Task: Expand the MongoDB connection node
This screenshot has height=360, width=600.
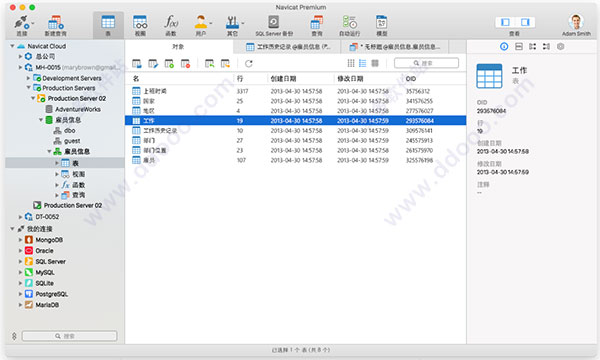Action: (x=20, y=240)
